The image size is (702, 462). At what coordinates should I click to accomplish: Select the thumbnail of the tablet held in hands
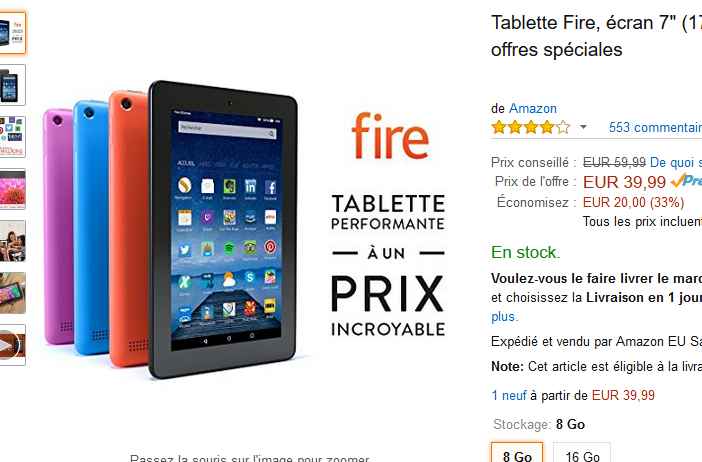coord(13,293)
